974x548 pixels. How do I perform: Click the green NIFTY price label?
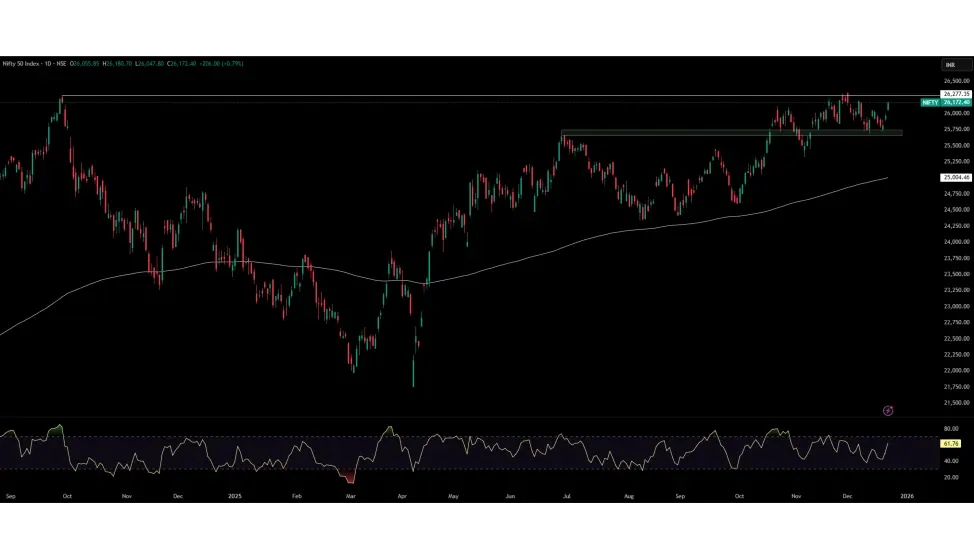tap(930, 102)
